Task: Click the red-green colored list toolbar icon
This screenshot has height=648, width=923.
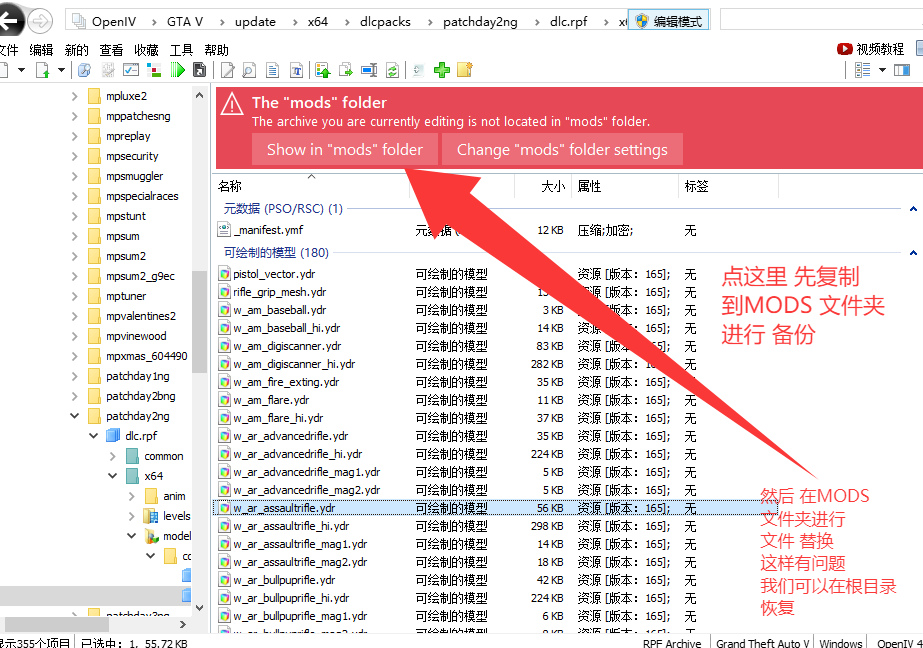Action: pos(154,70)
